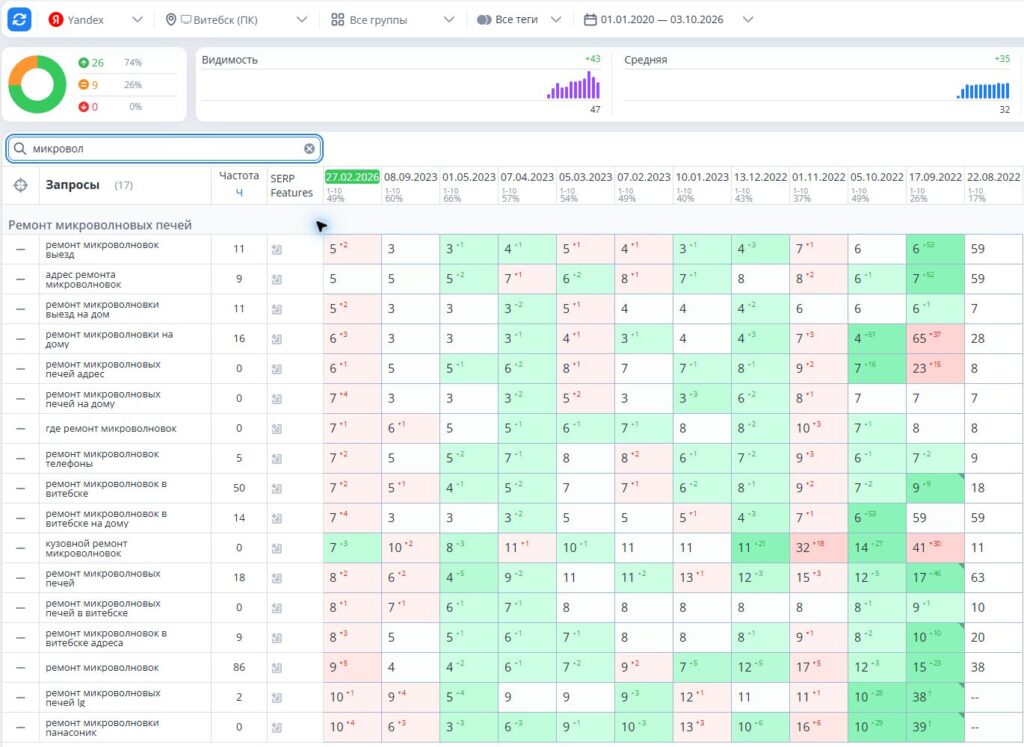The height and width of the screenshot is (747, 1024).
Task: Select the 17.09.2022 date column header
Action: pos(935,177)
